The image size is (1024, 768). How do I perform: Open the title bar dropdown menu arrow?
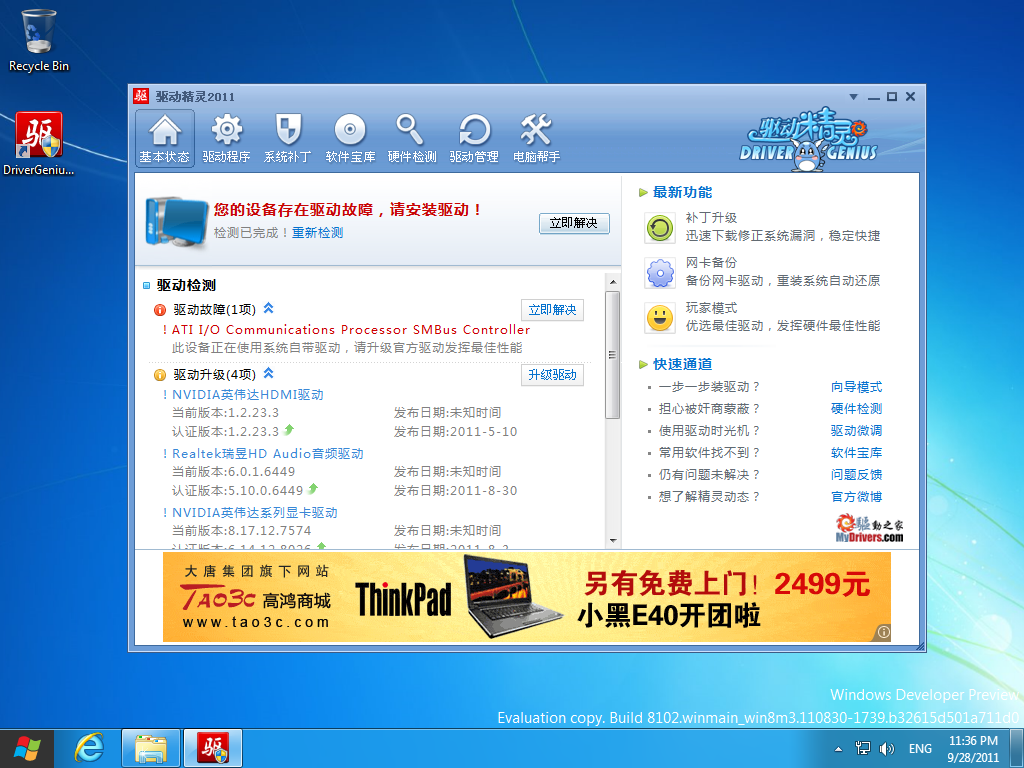(853, 97)
